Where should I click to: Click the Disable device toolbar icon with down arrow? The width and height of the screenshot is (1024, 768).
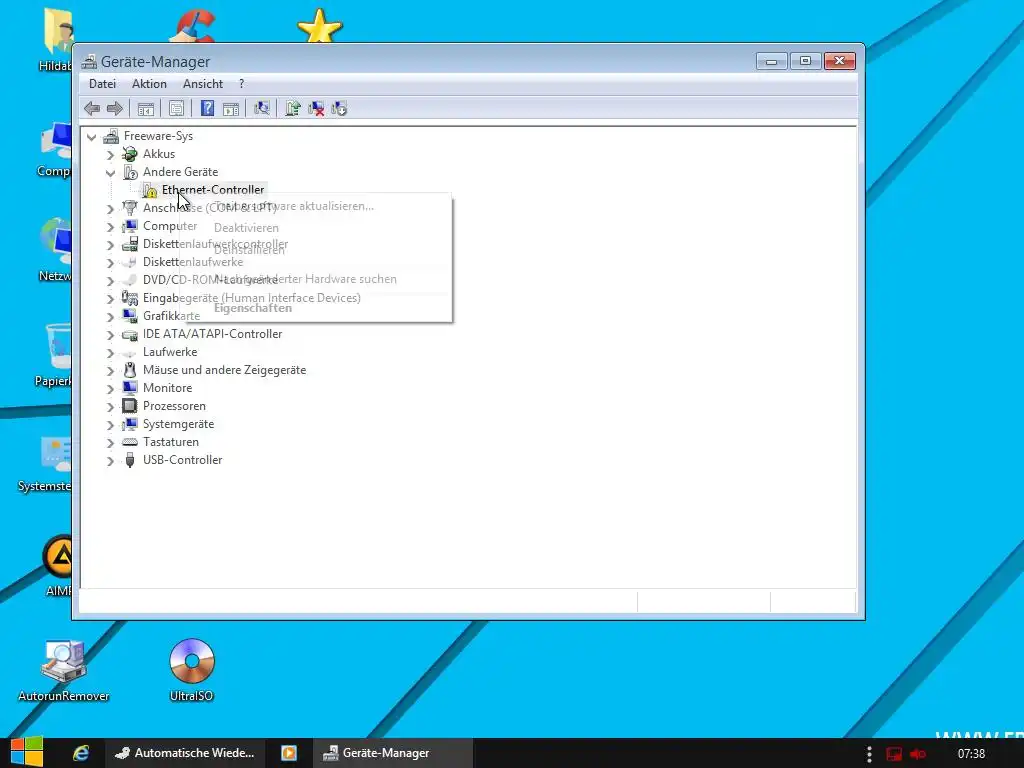339,108
